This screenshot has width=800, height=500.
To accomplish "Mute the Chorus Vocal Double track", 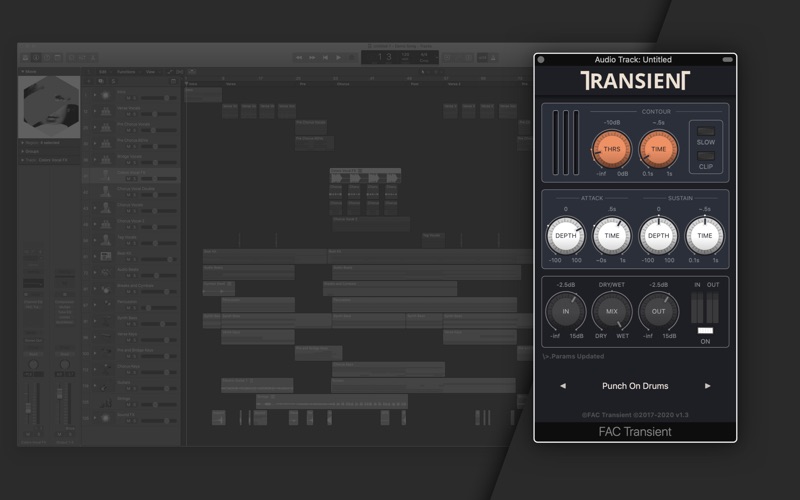I will pyautogui.click(x=129, y=195).
